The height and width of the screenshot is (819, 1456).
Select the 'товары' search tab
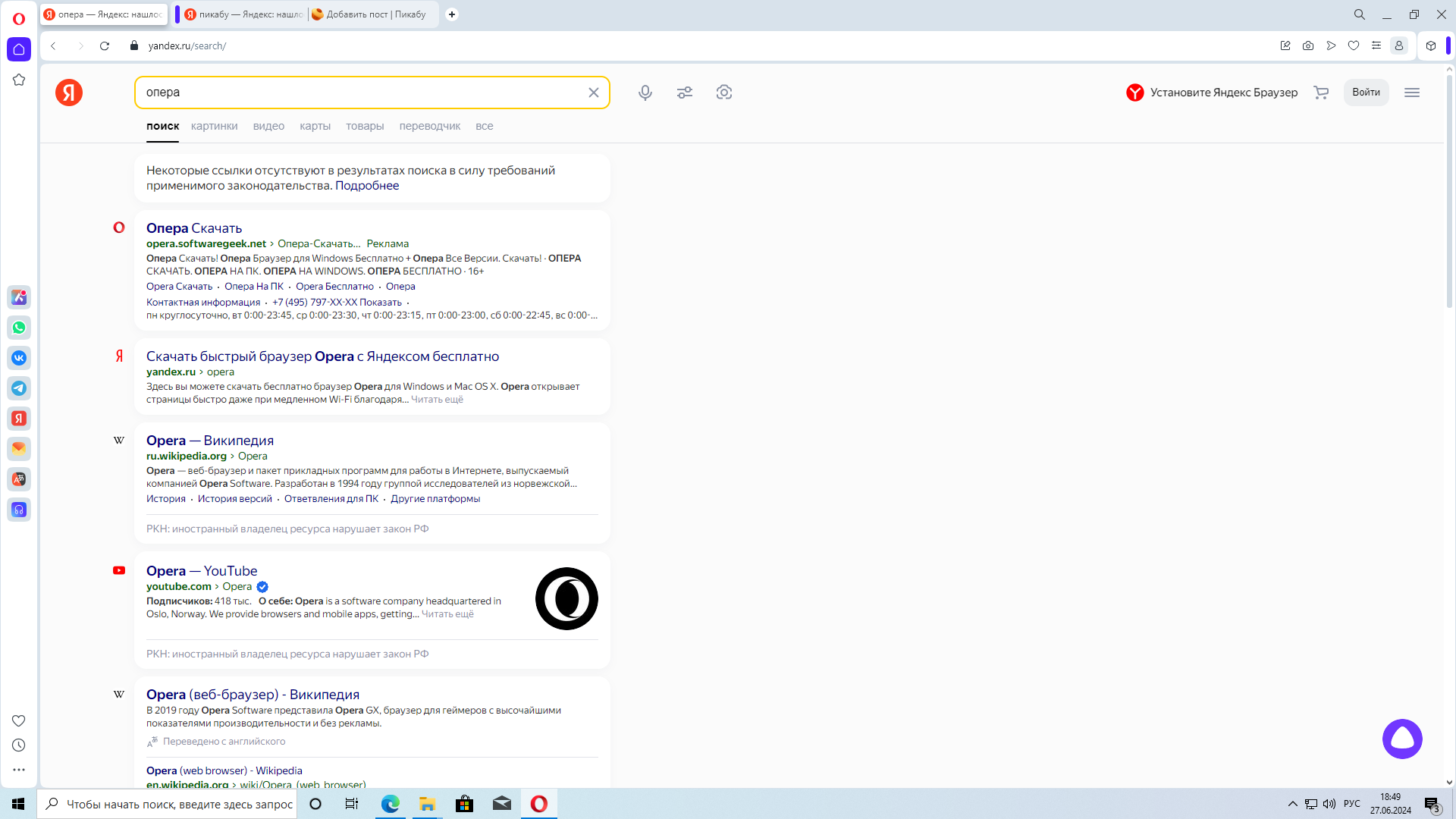[x=365, y=126]
